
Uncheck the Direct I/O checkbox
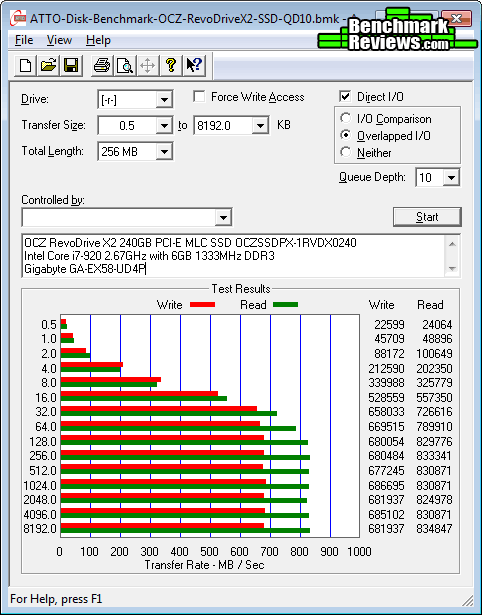345,96
